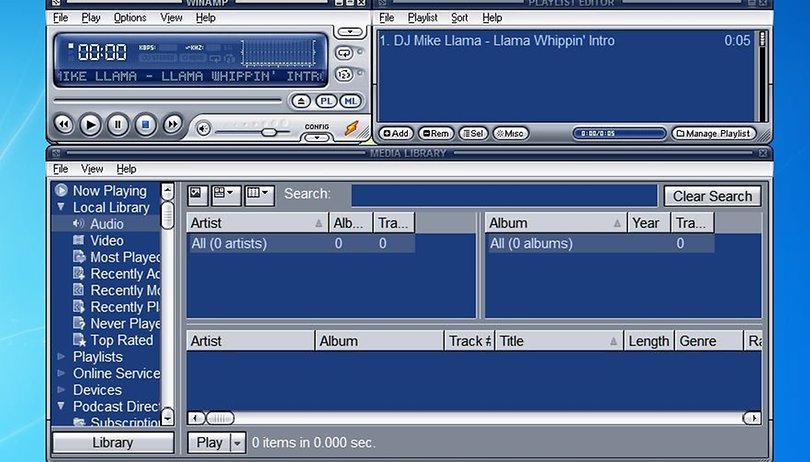Open the Help menu in main Winamp window

(x=206, y=18)
